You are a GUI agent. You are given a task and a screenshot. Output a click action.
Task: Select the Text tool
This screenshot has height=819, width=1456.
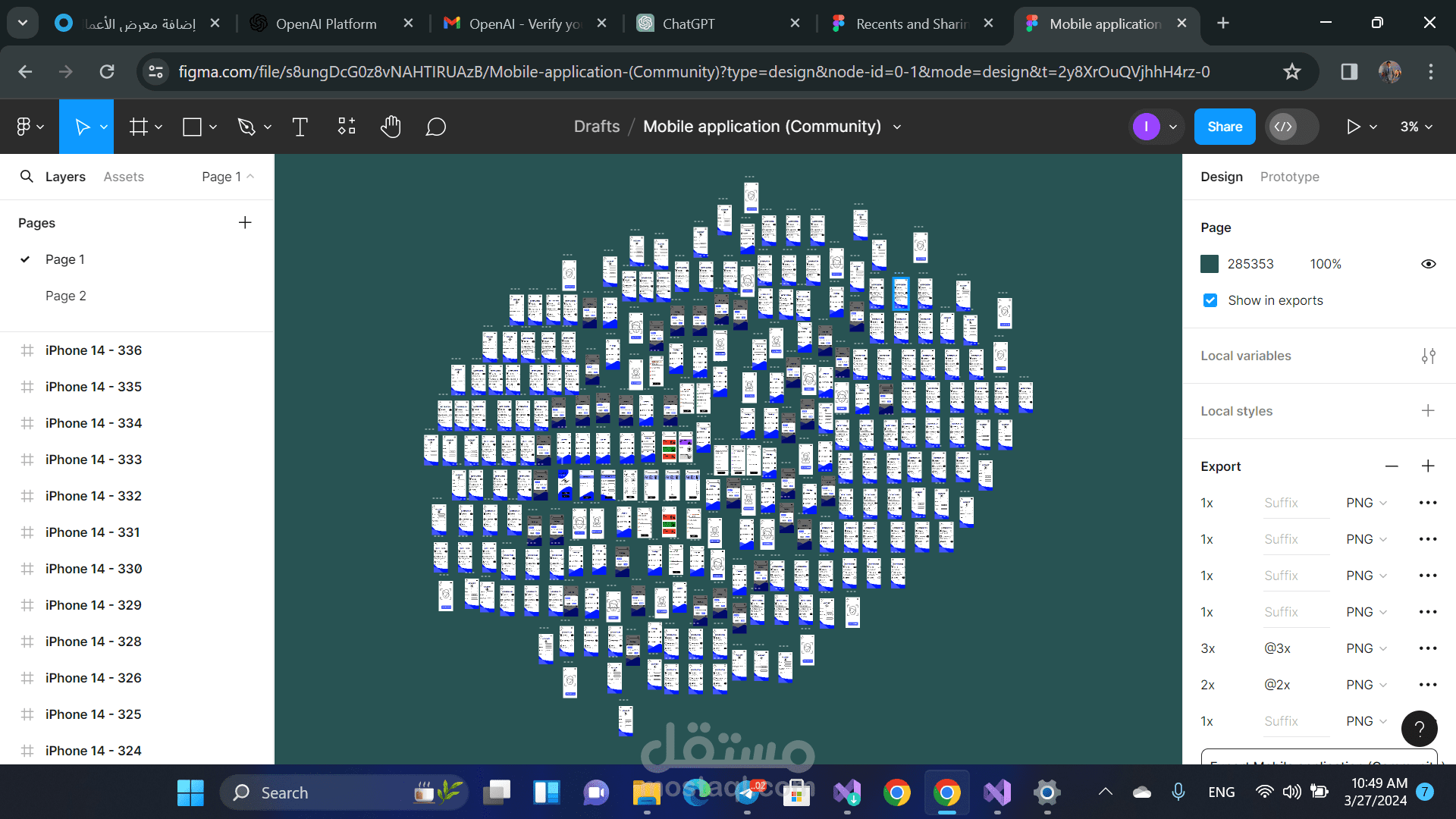300,127
